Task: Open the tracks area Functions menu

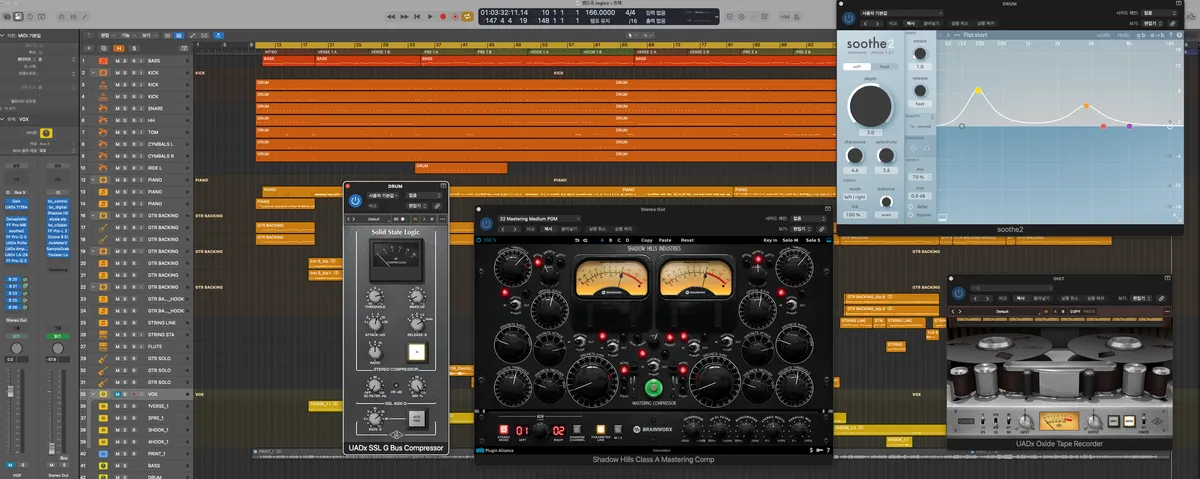Action: click(x=128, y=36)
